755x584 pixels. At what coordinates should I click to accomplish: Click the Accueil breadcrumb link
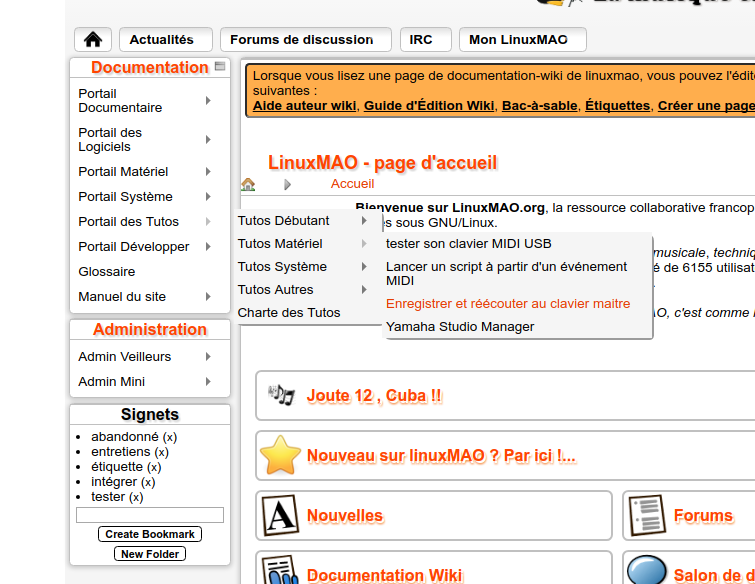(x=352, y=184)
